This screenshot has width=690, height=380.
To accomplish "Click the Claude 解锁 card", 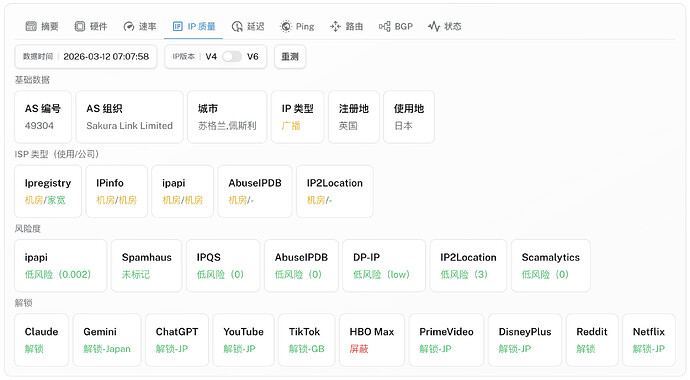I will [41, 340].
